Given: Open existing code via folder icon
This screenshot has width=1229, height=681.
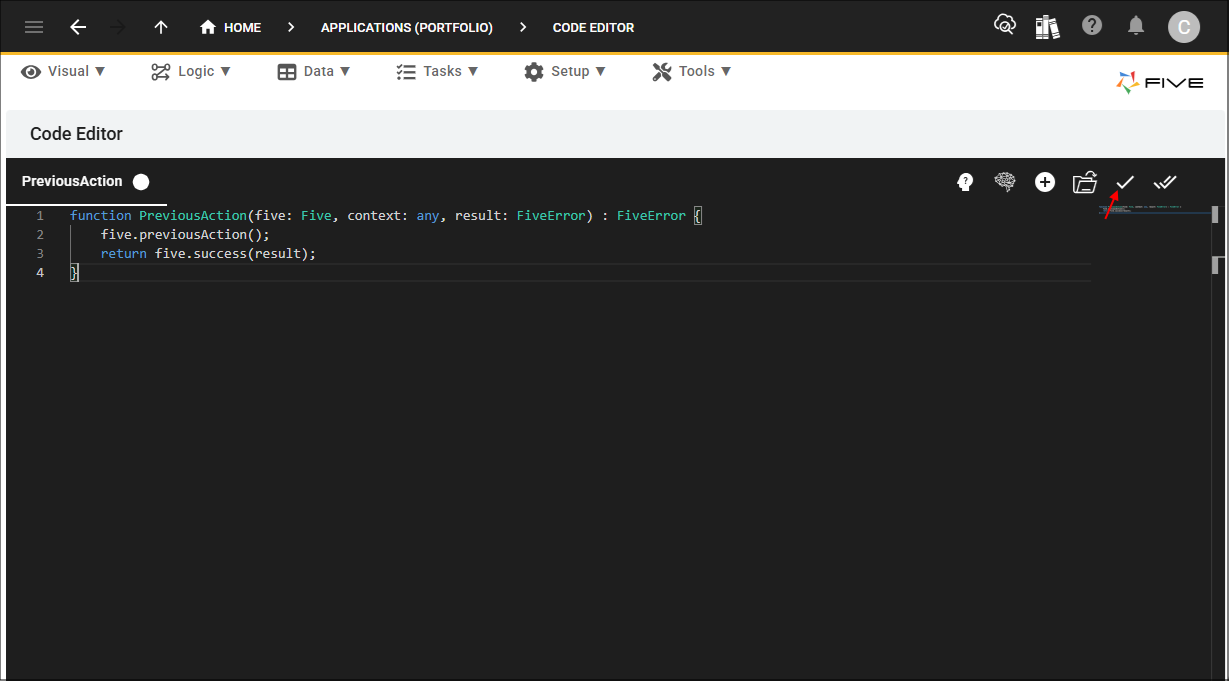Looking at the screenshot, I should (x=1085, y=182).
